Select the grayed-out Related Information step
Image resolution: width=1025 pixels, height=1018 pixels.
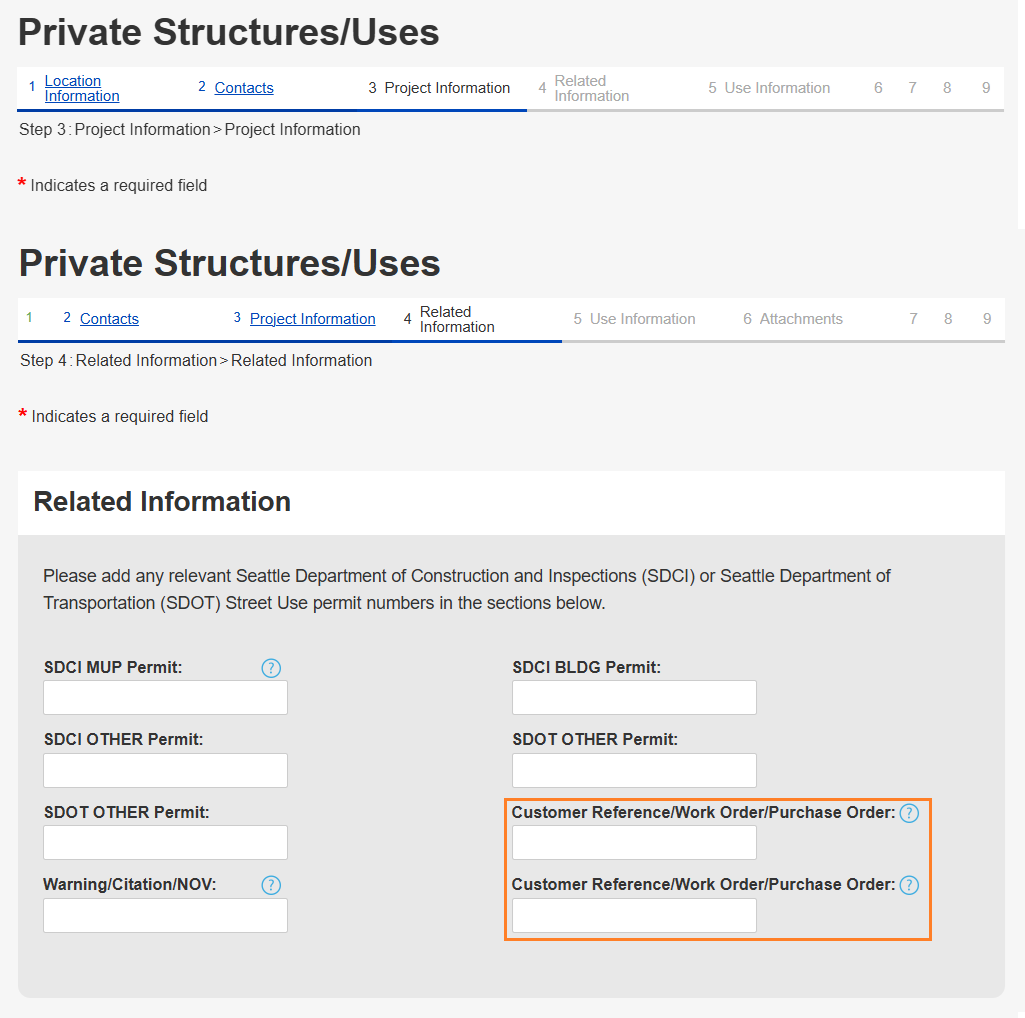click(x=591, y=88)
